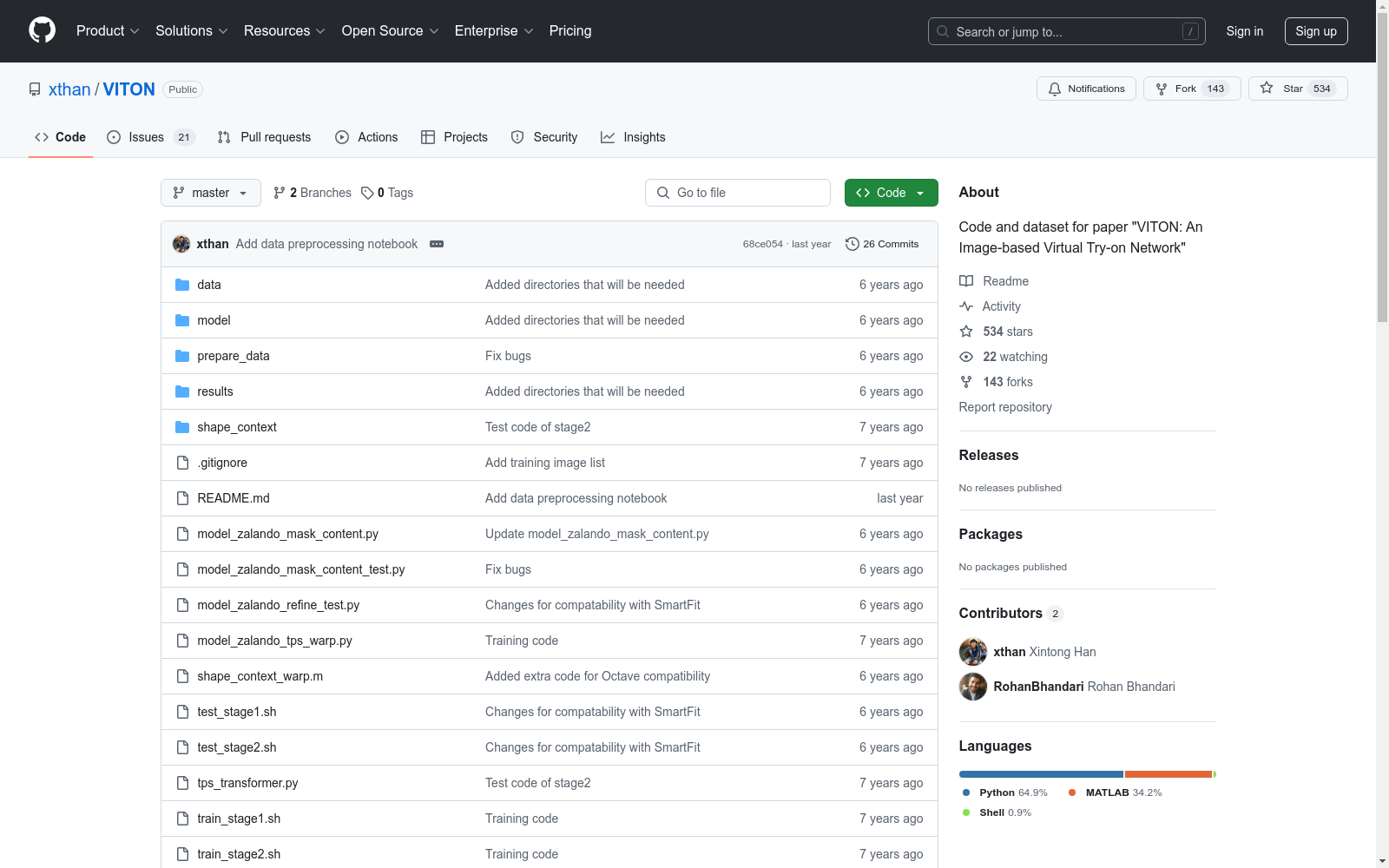Click the book icon beside Readme

tap(966, 281)
